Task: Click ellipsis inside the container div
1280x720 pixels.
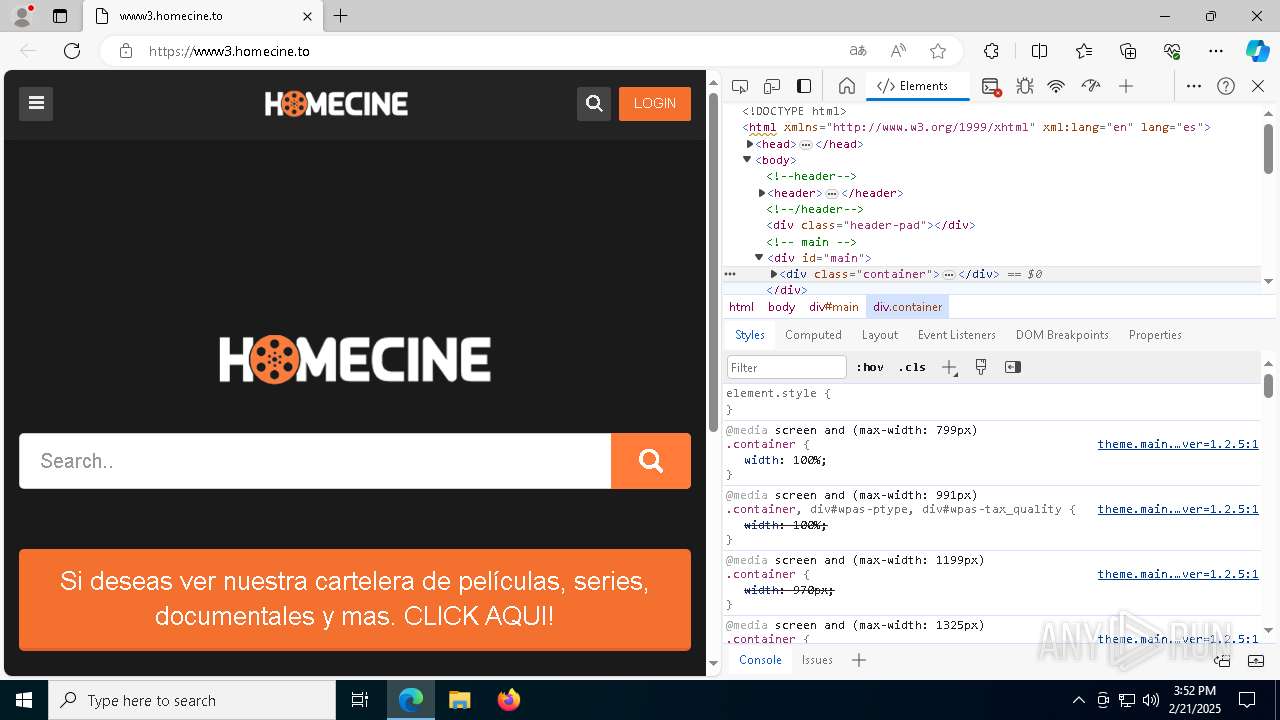Action: 949,274
